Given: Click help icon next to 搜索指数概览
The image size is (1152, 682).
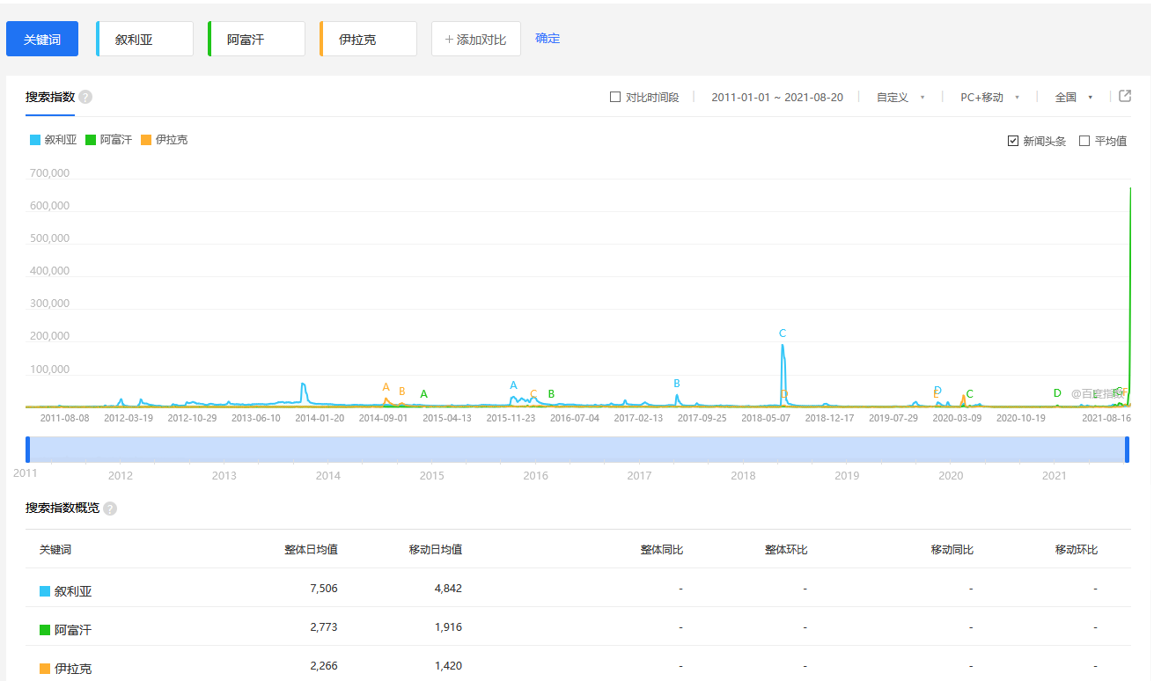Looking at the screenshot, I should [x=110, y=508].
